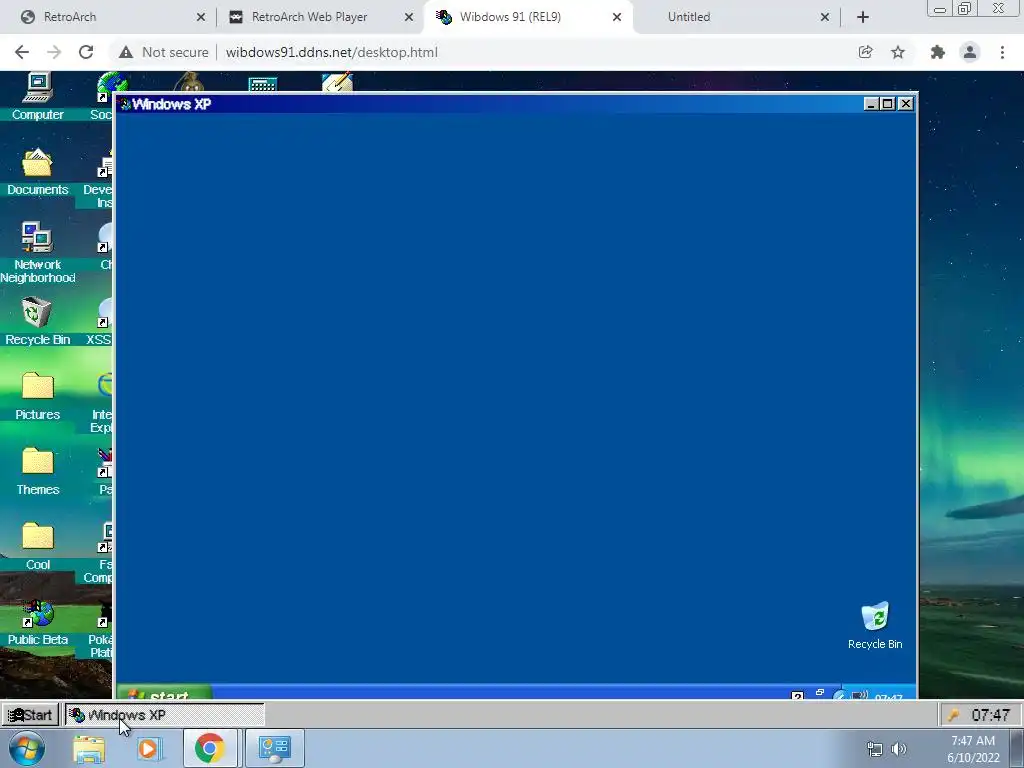Viewport: 1024px width, 768px height.
Task: Click the address bar URL
Action: coord(332,52)
